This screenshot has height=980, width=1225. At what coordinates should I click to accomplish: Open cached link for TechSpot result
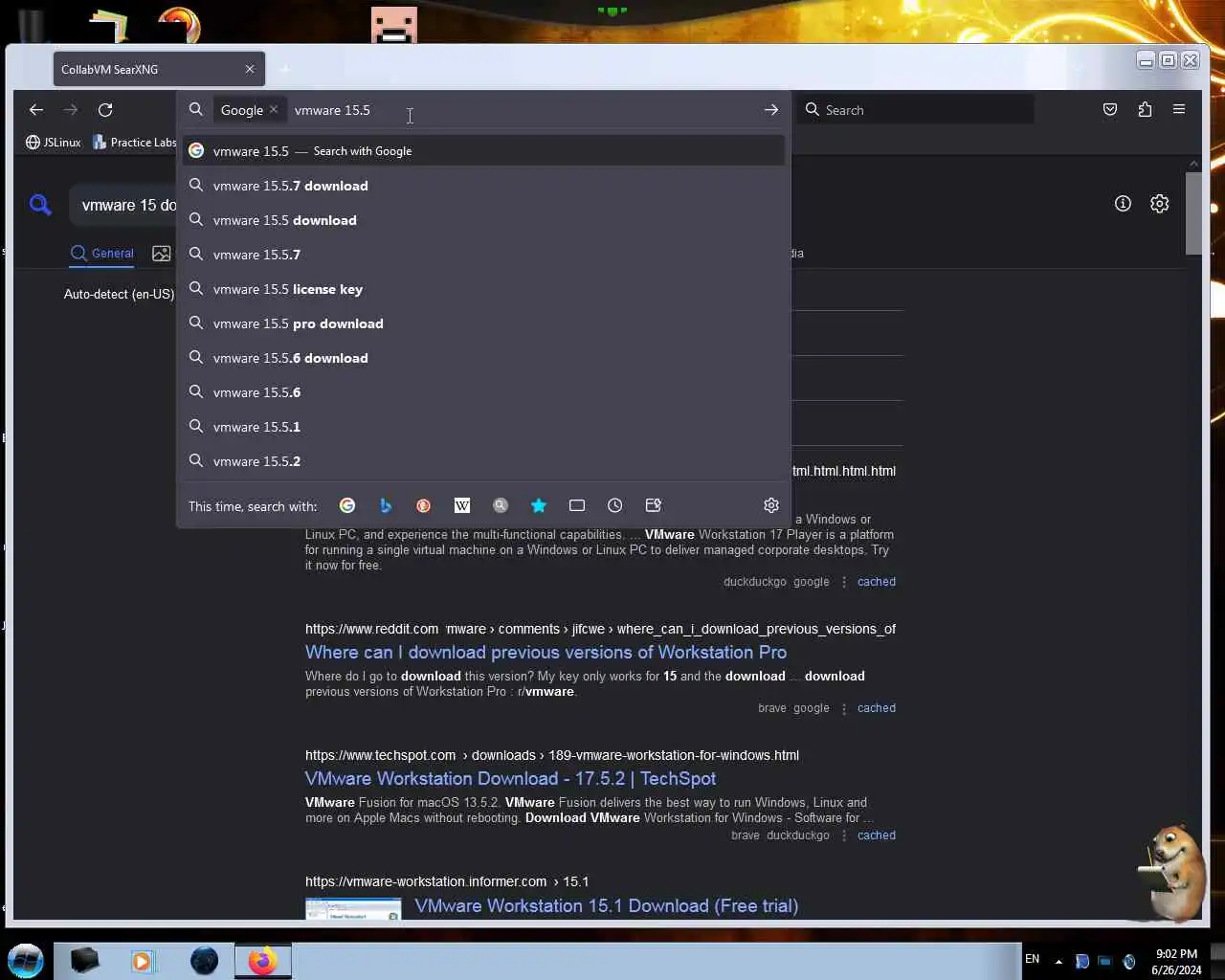[x=877, y=835]
